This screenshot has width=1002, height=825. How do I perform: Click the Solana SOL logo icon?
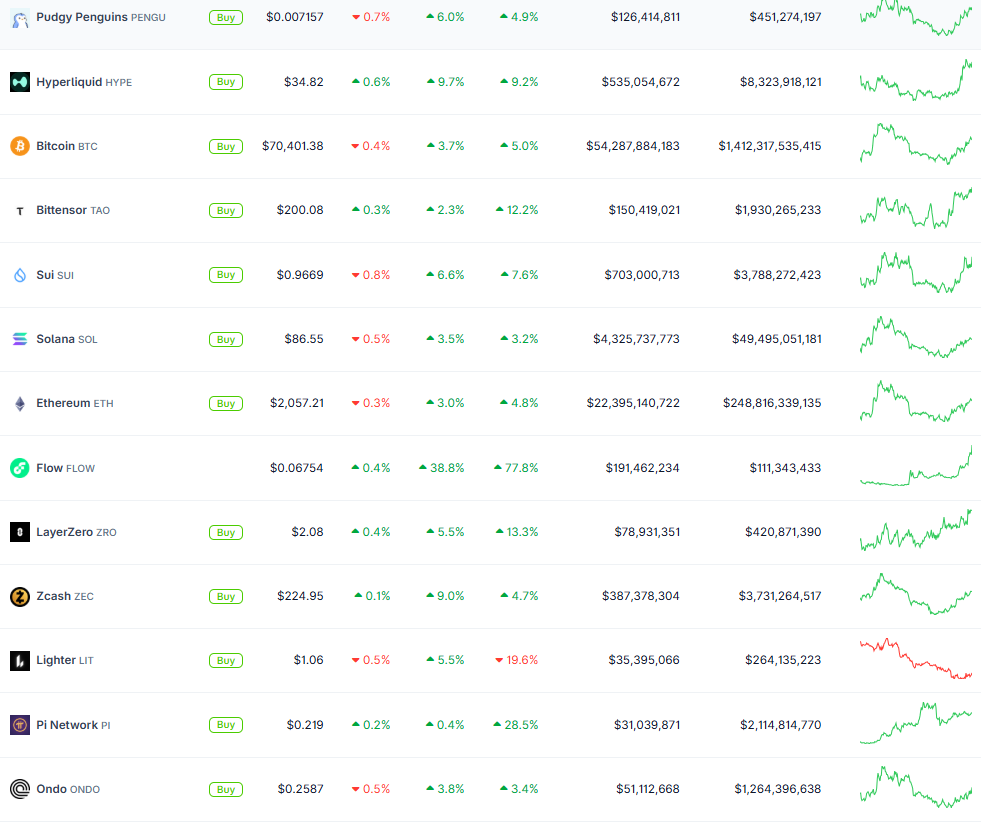coord(20,339)
